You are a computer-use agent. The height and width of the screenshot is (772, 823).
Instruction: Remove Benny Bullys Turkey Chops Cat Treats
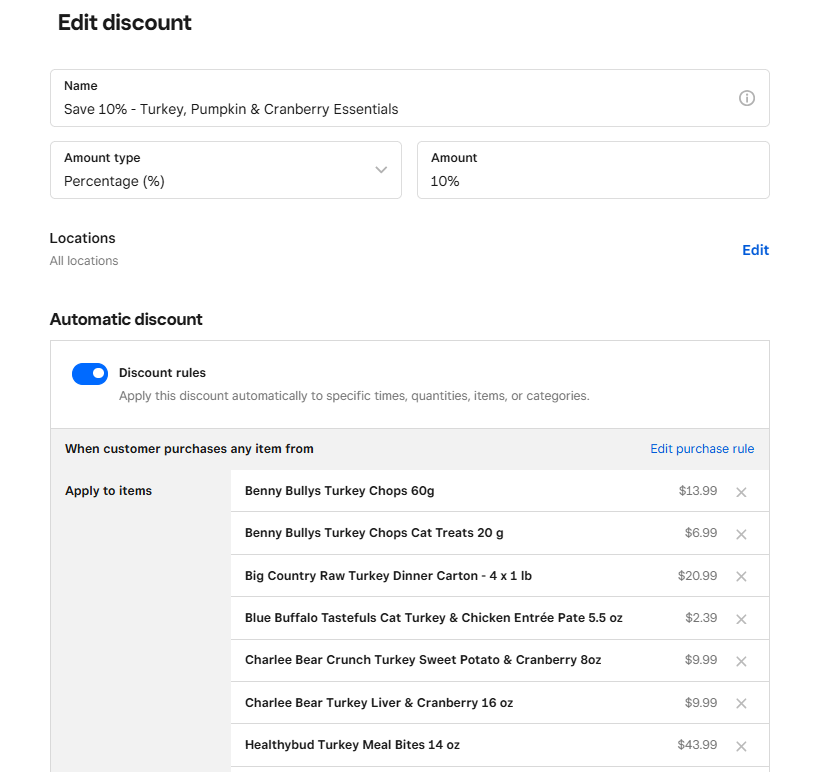coord(741,534)
